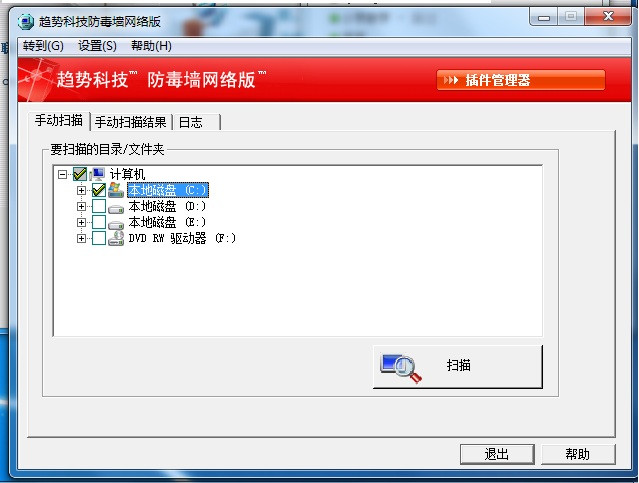Select the 本地磁盘 (D:) tree item

[167, 206]
